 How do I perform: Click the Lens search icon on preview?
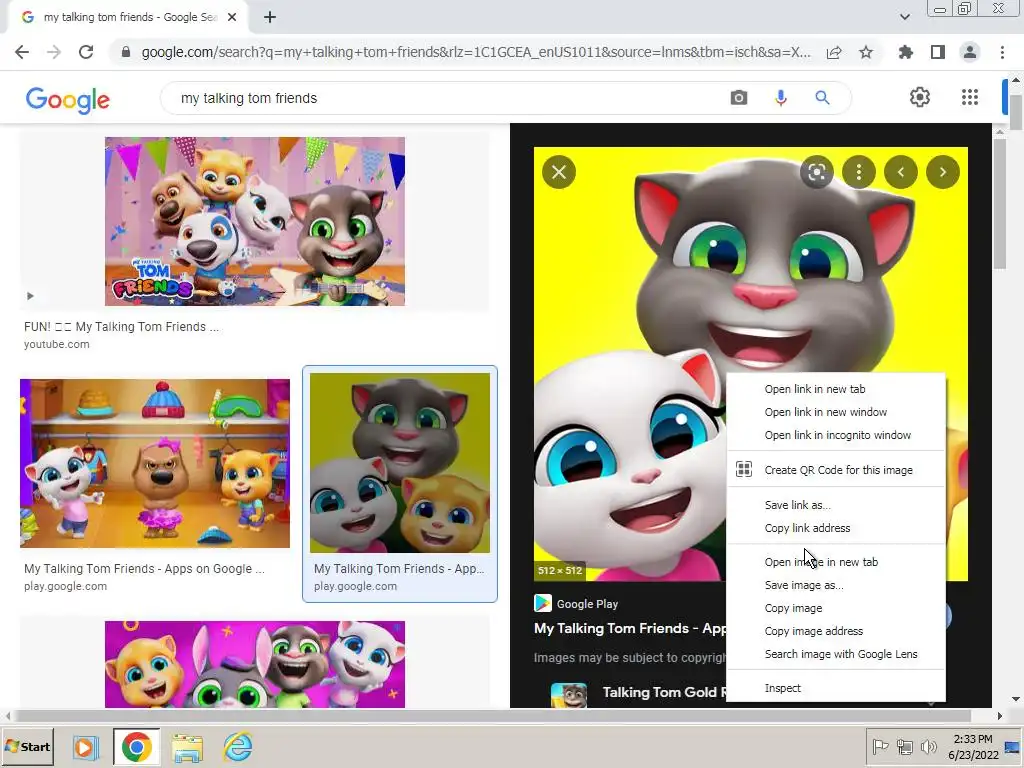[817, 172]
